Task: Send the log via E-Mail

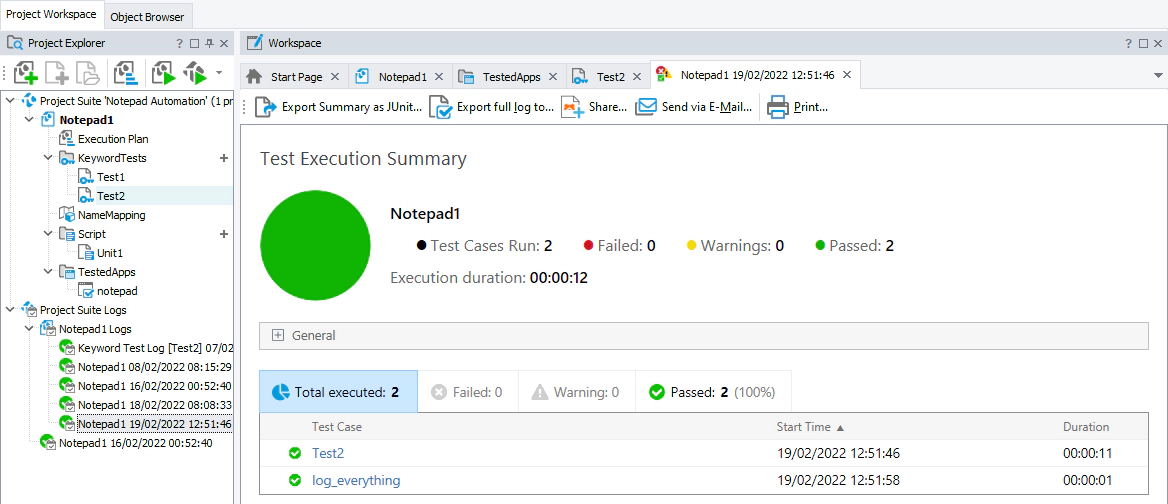Action: click(646, 107)
